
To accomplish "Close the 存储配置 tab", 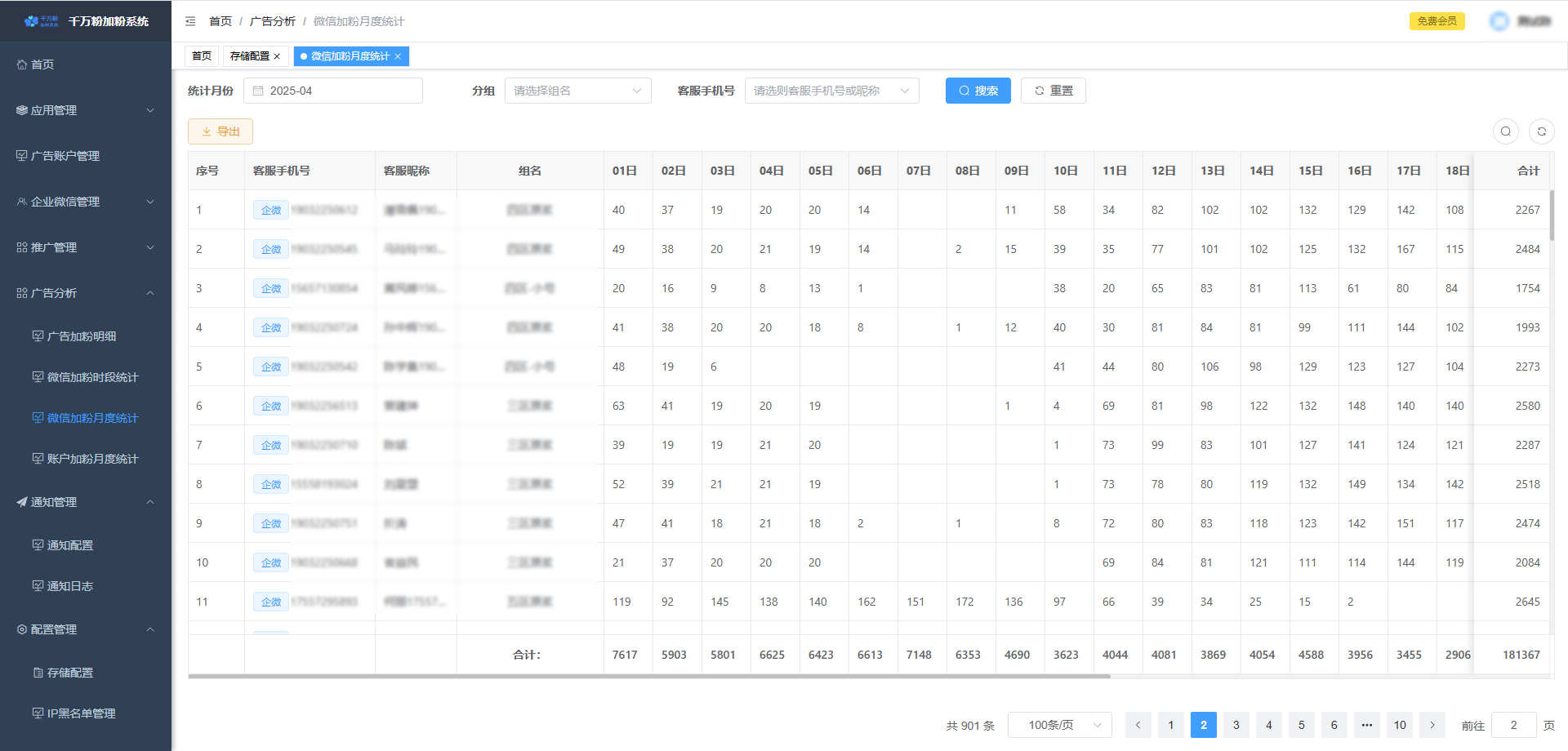I will click(x=277, y=56).
